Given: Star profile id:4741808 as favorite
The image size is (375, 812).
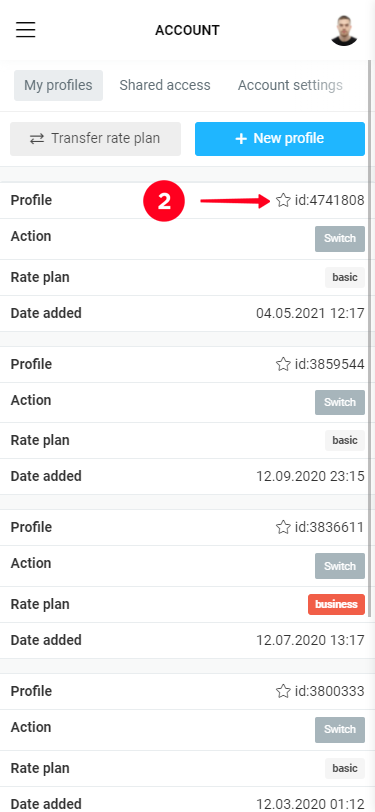Looking at the screenshot, I should pyautogui.click(x=283, y=200).
